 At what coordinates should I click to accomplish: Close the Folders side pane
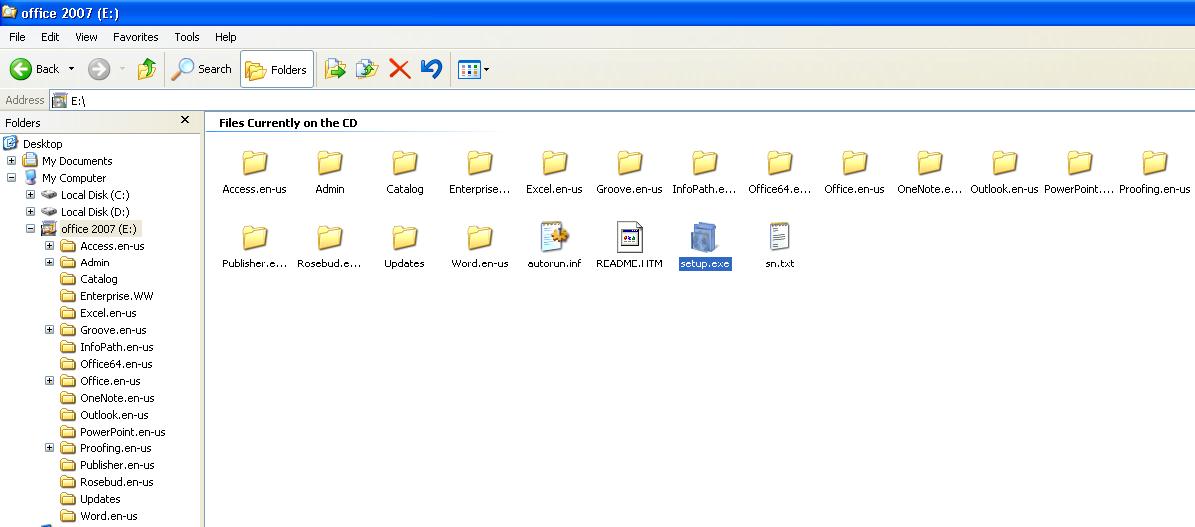tap(184, 120)
